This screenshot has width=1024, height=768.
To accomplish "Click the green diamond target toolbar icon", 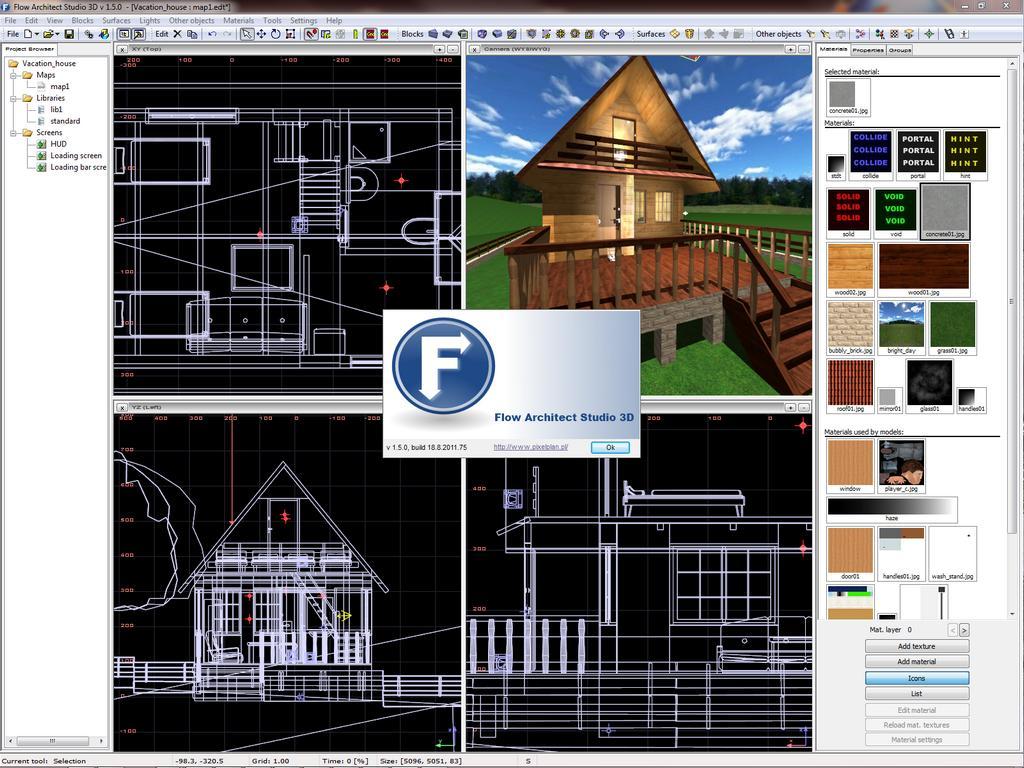I will click(929, 34).
